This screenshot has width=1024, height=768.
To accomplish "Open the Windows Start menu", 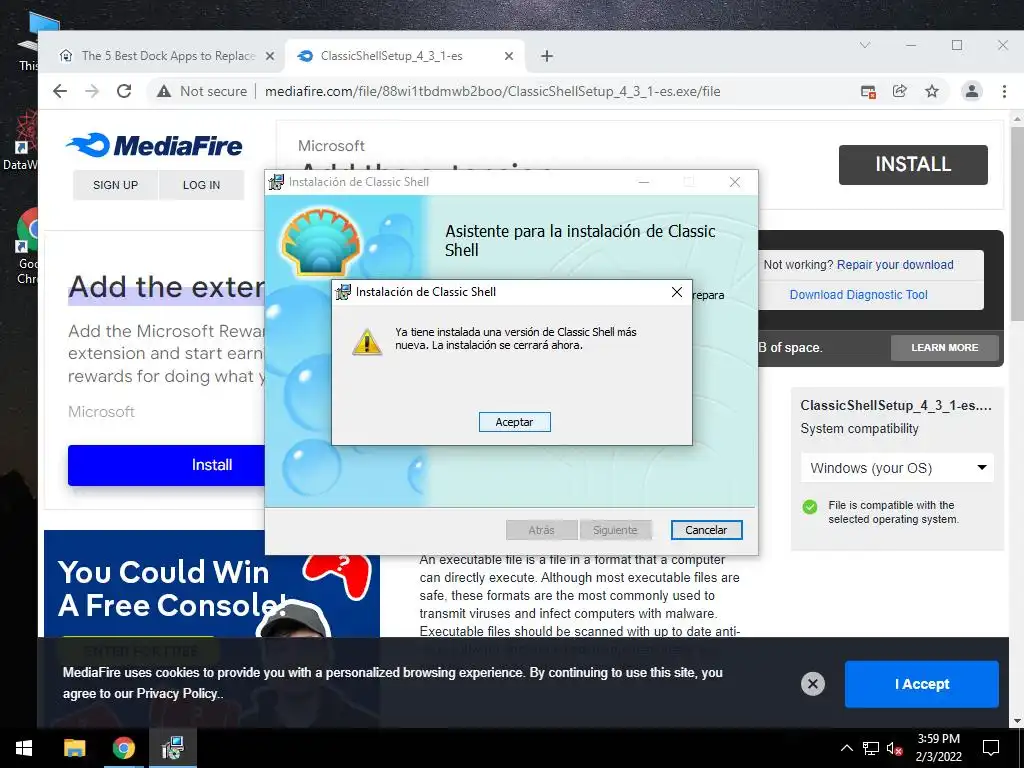I will coord(24,748).
